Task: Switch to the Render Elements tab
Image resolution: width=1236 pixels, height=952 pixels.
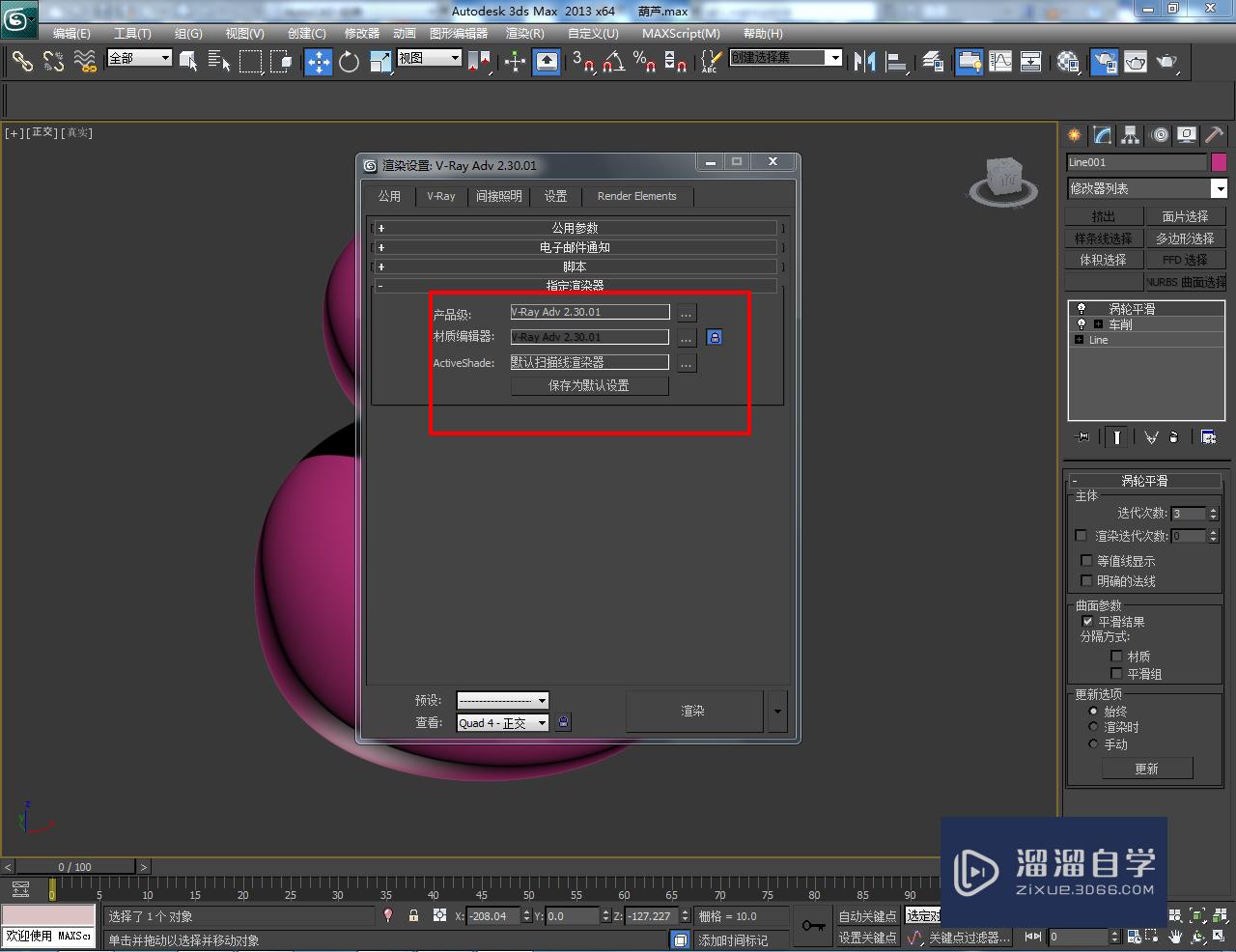Action: point(637,196)
